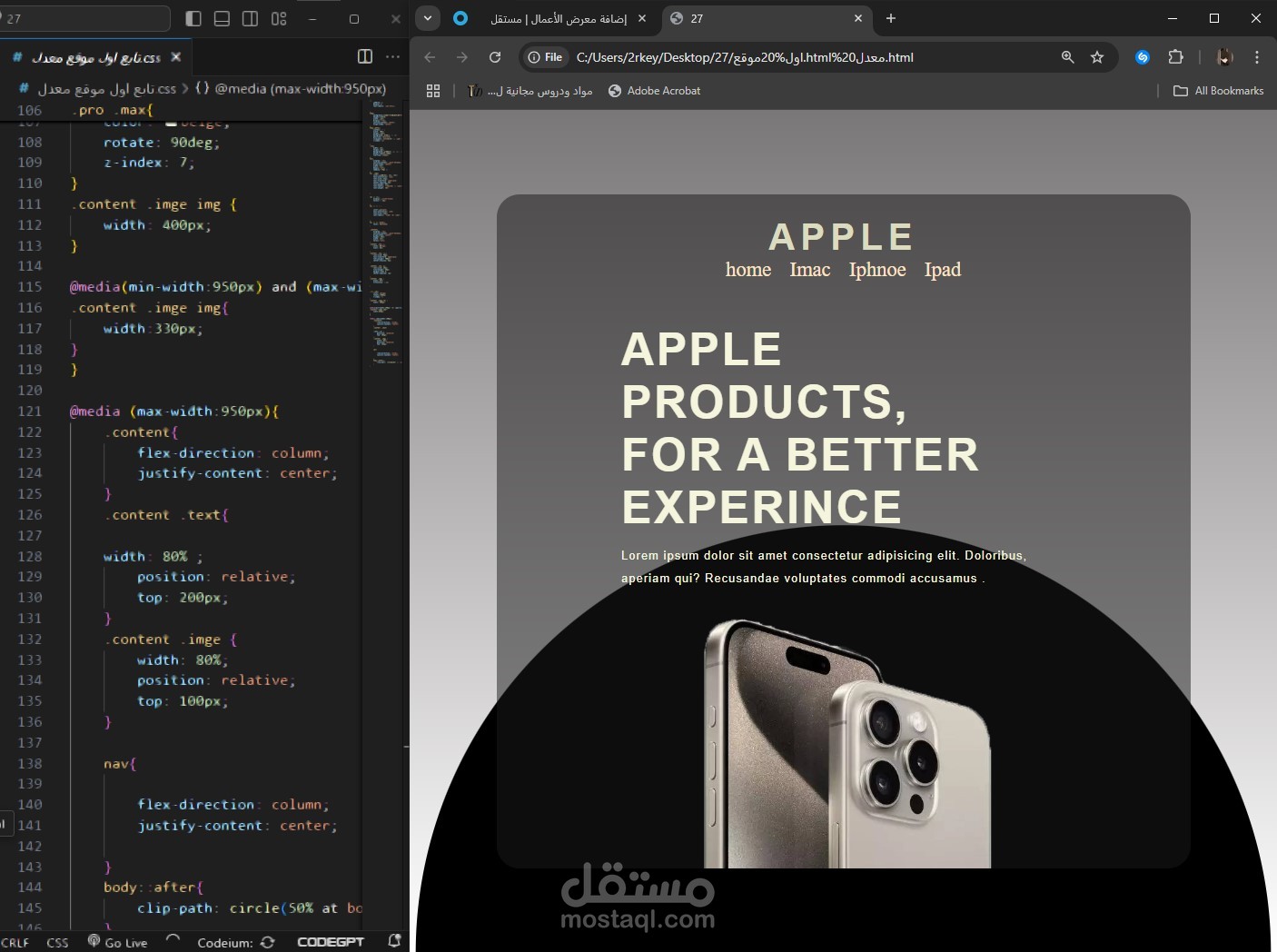
Task: Go forward in Chrome
Action: (462, 57)
